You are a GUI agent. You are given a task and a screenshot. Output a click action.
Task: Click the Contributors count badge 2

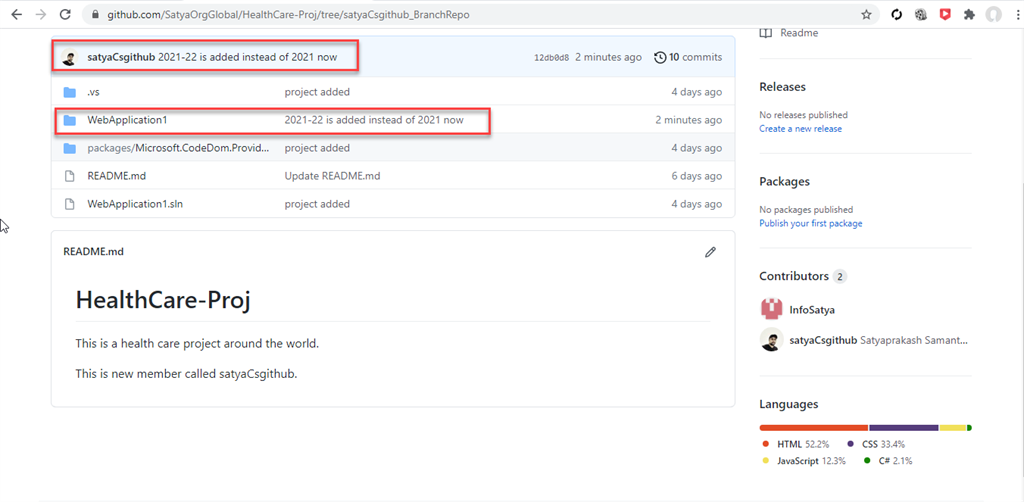pyautogui.click(x=840, y=277)
